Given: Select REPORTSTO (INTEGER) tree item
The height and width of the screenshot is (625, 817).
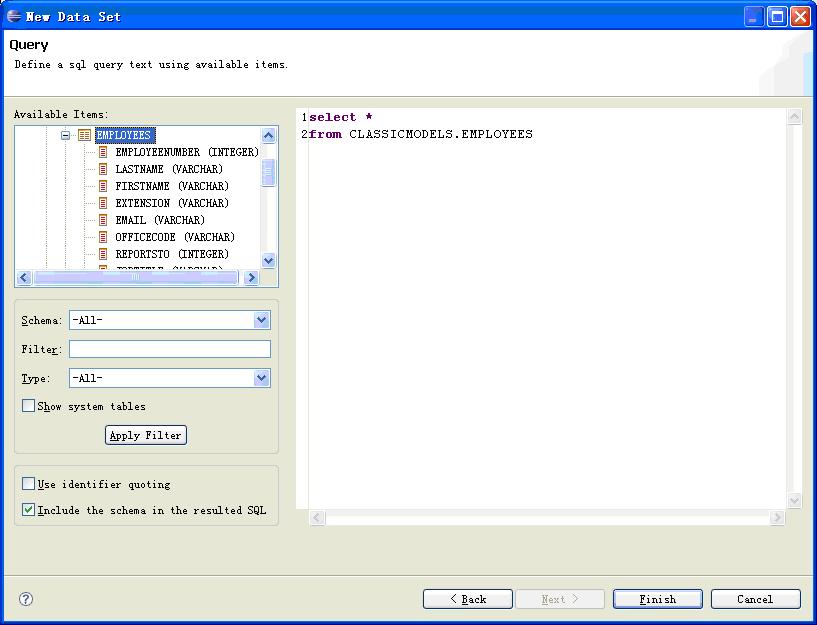Looking at the screenshot, I should coord(171,254).
